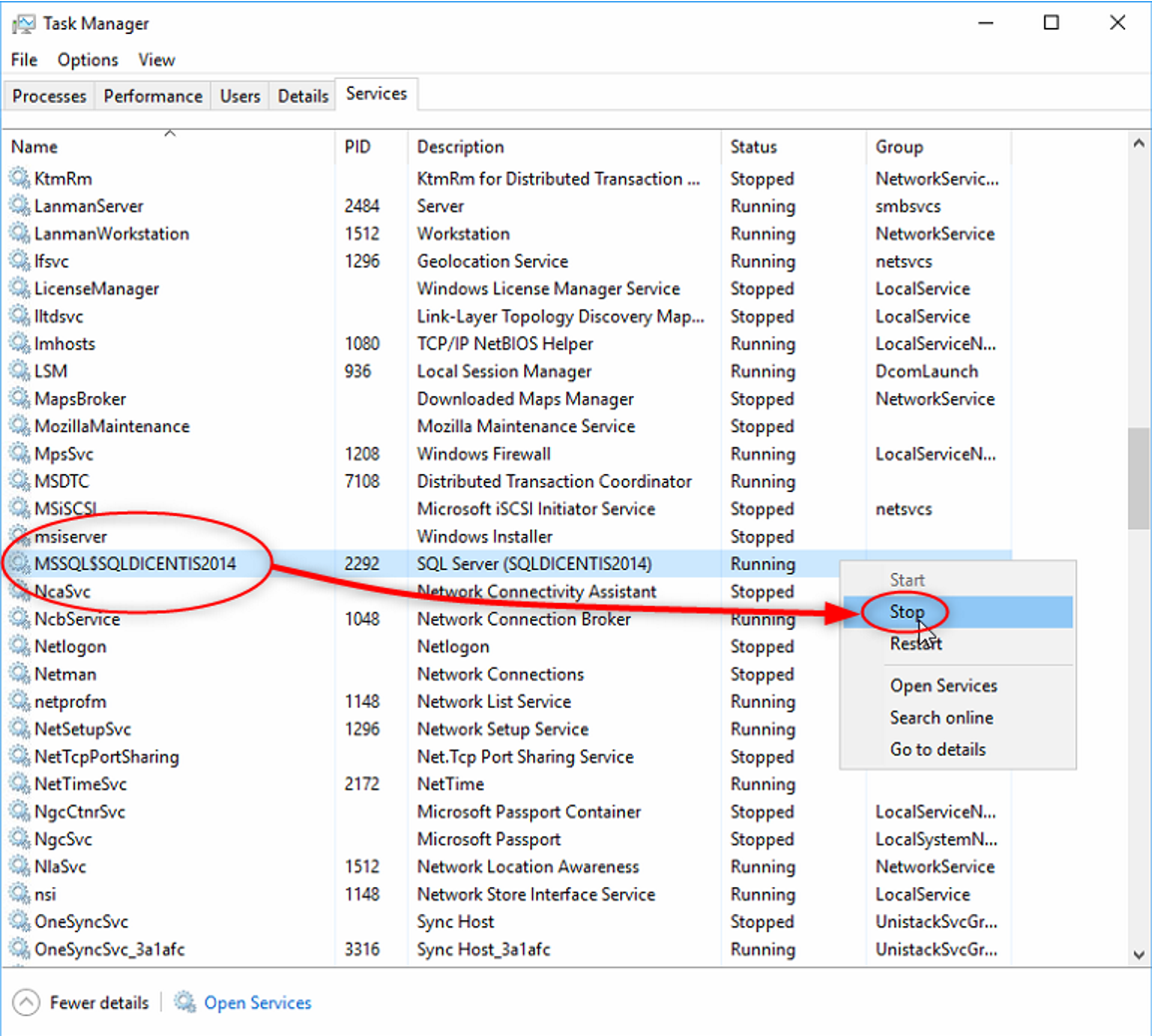Image resolution: width=1152 pixels, height=1036 pixels.
Task: Switch to the Details tab
Action: 302,96
